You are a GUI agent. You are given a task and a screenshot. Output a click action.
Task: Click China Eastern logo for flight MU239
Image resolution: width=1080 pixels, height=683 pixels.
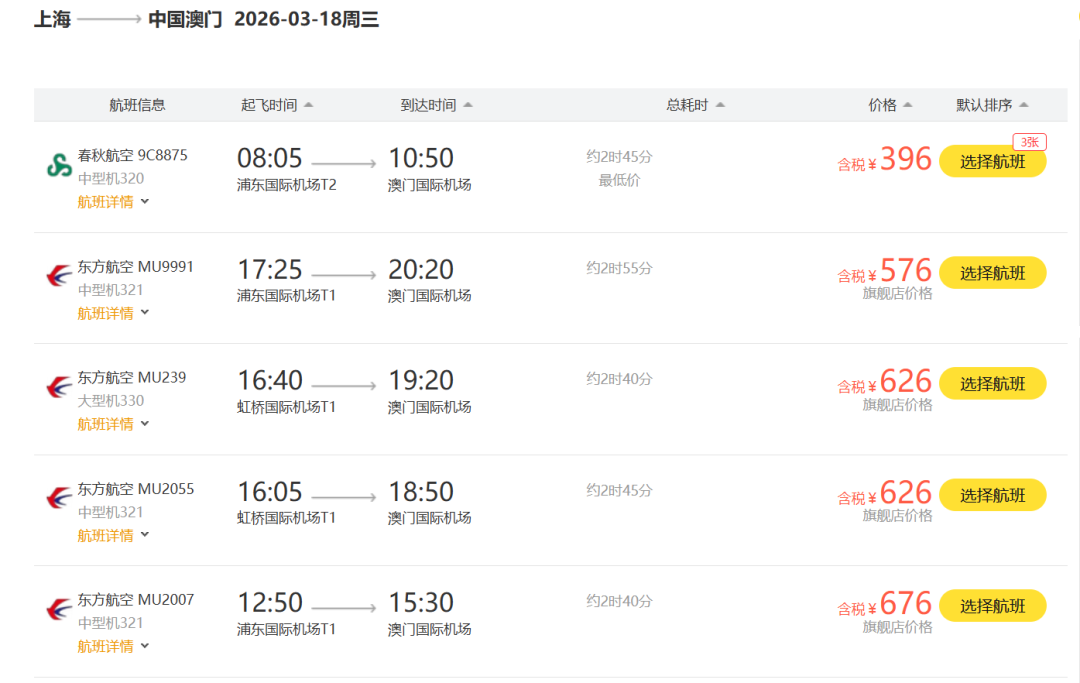click(x=59, y=387)
